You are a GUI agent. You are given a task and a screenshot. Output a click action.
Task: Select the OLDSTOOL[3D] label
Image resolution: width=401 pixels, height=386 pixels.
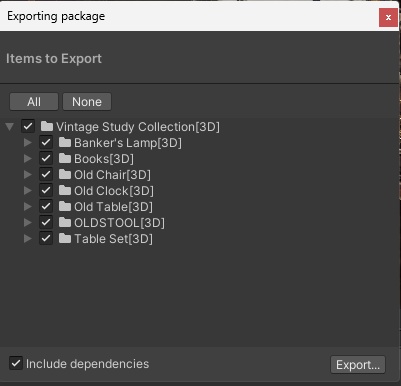[119, 223]
